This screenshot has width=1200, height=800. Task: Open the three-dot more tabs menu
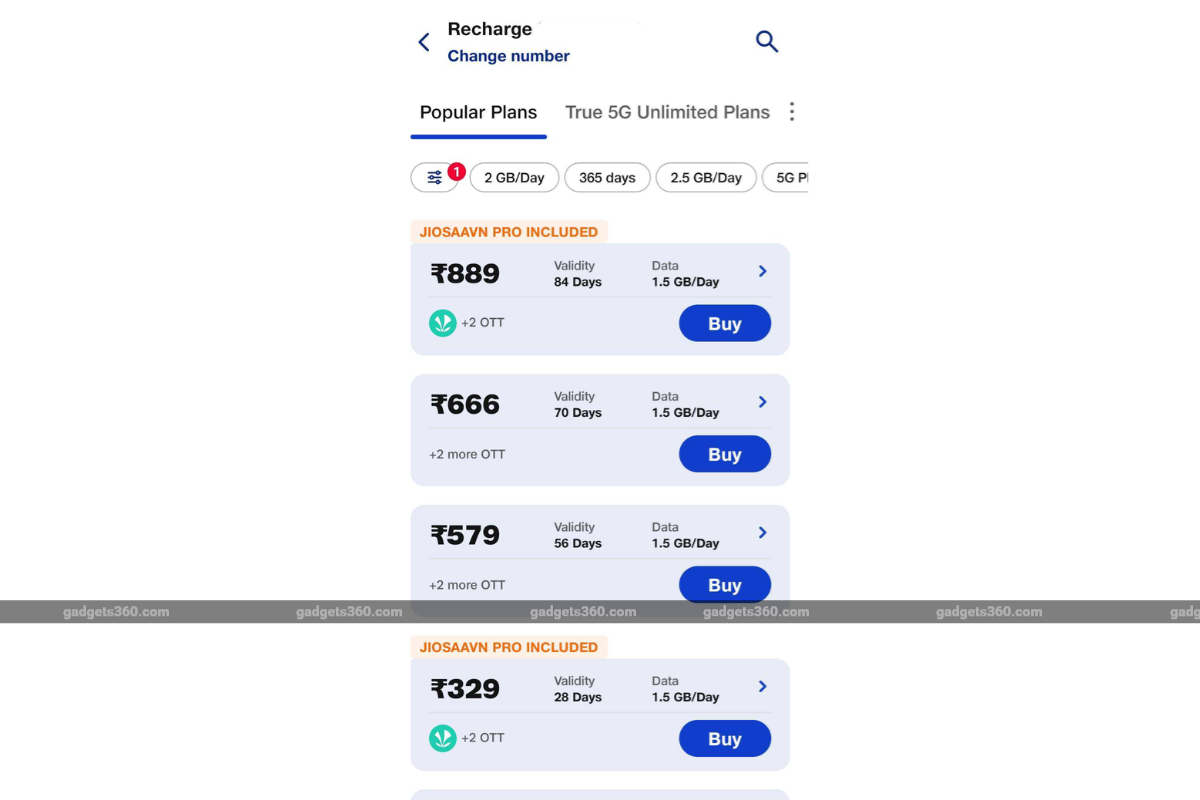(792, 112)
